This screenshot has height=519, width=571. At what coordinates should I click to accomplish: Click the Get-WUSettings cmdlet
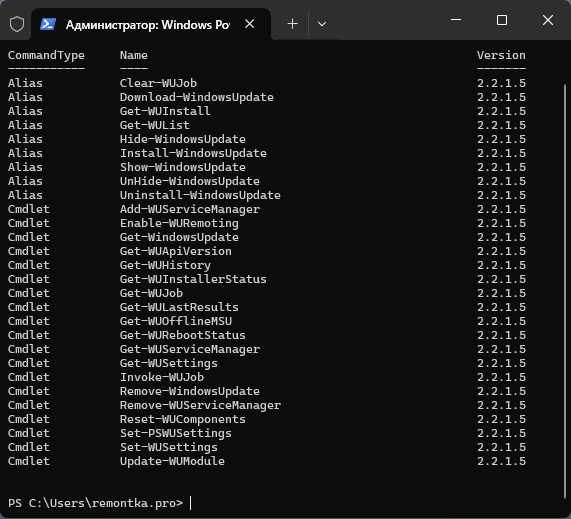[169, 363]
